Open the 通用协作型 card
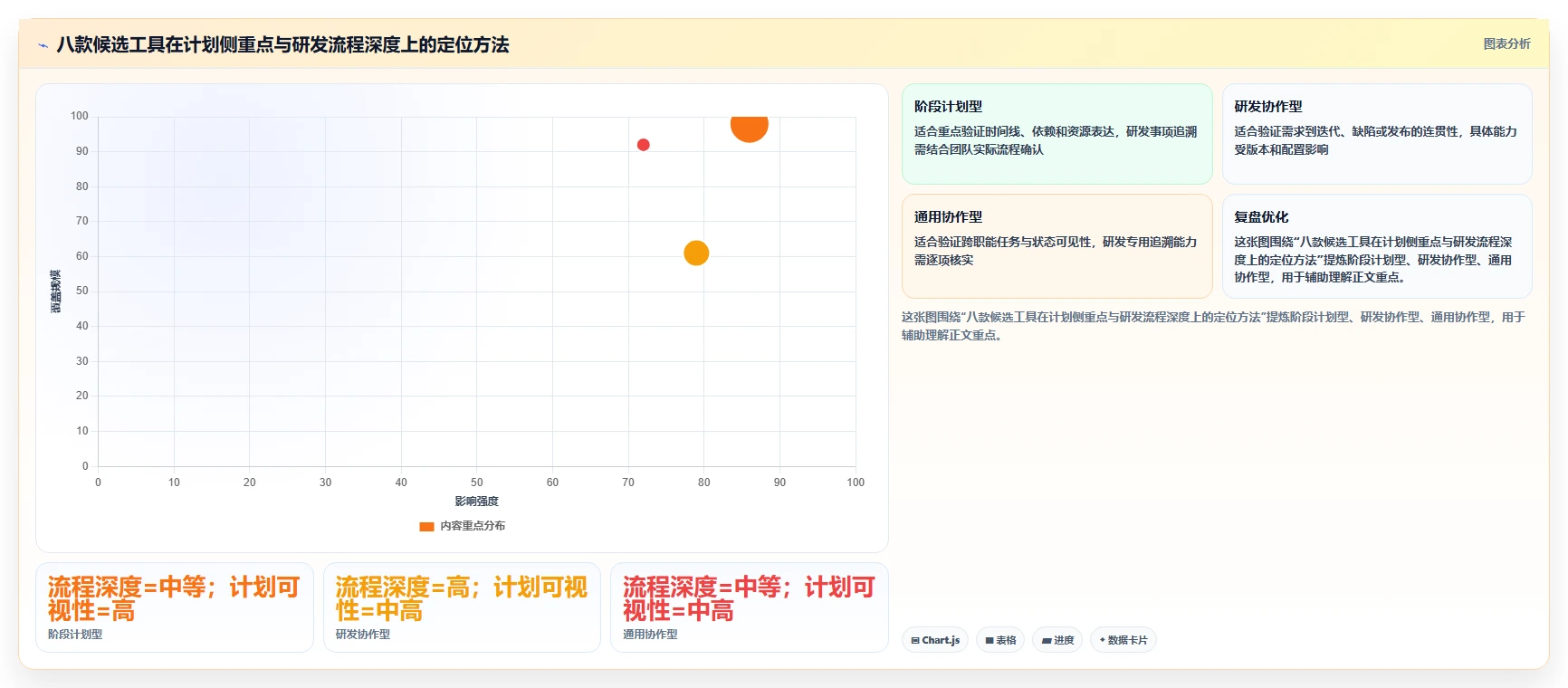The image size is (1568, 688). [x=1056, y=246]
